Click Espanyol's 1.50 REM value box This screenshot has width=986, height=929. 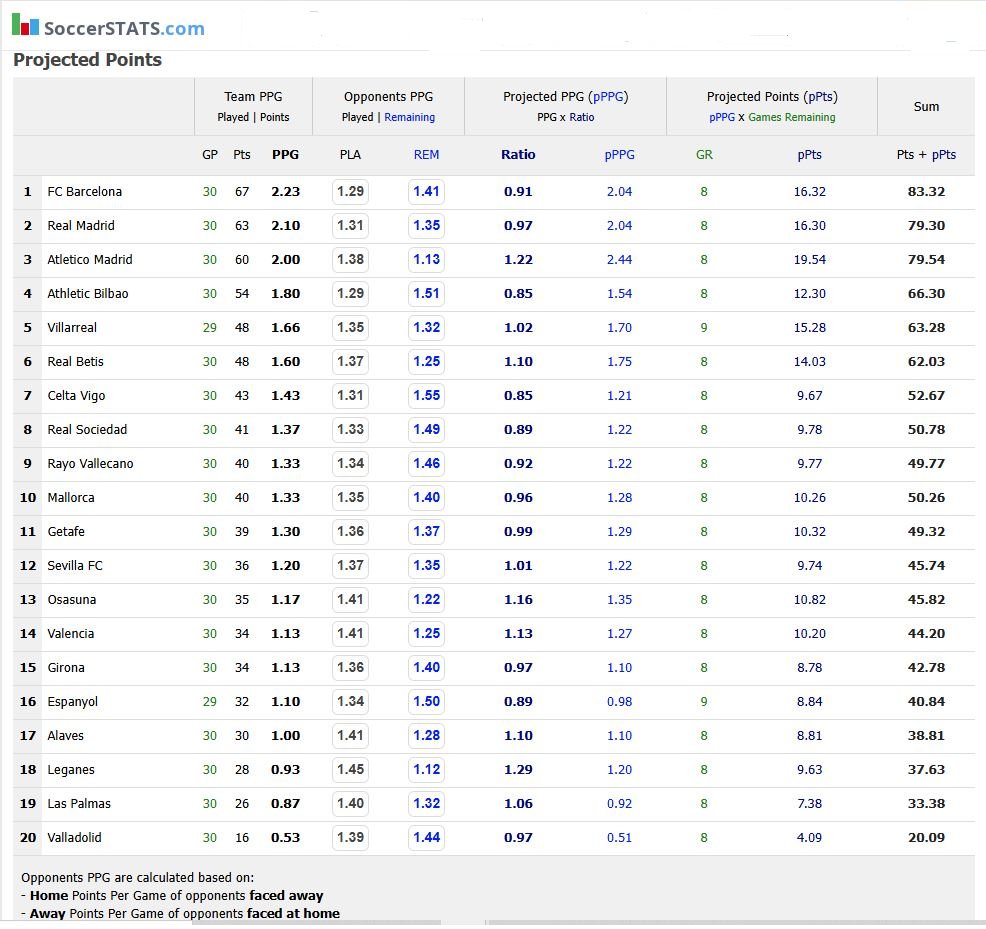click(x=426, y=701)
